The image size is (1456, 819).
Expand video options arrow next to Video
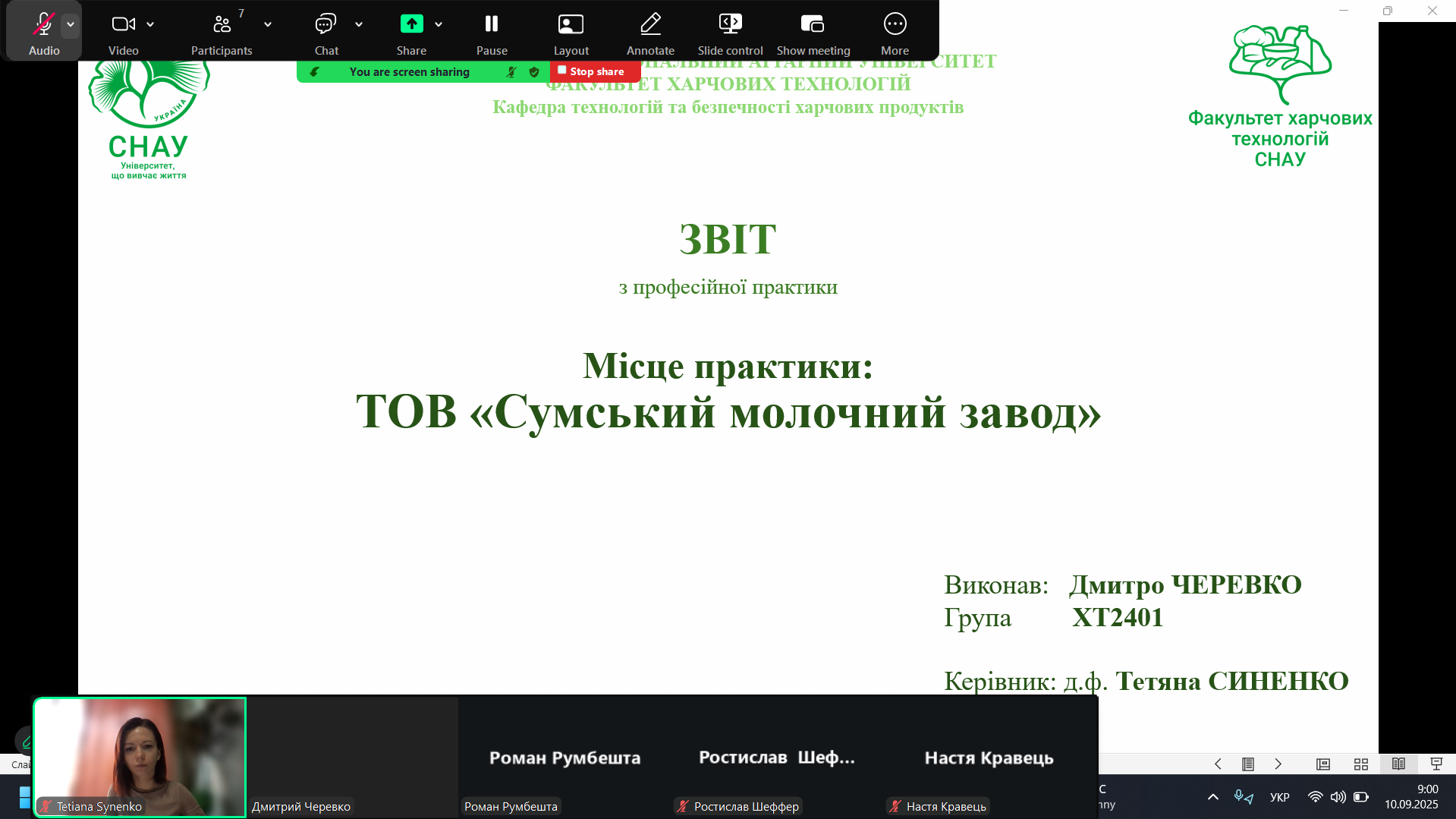coord(150,24)
